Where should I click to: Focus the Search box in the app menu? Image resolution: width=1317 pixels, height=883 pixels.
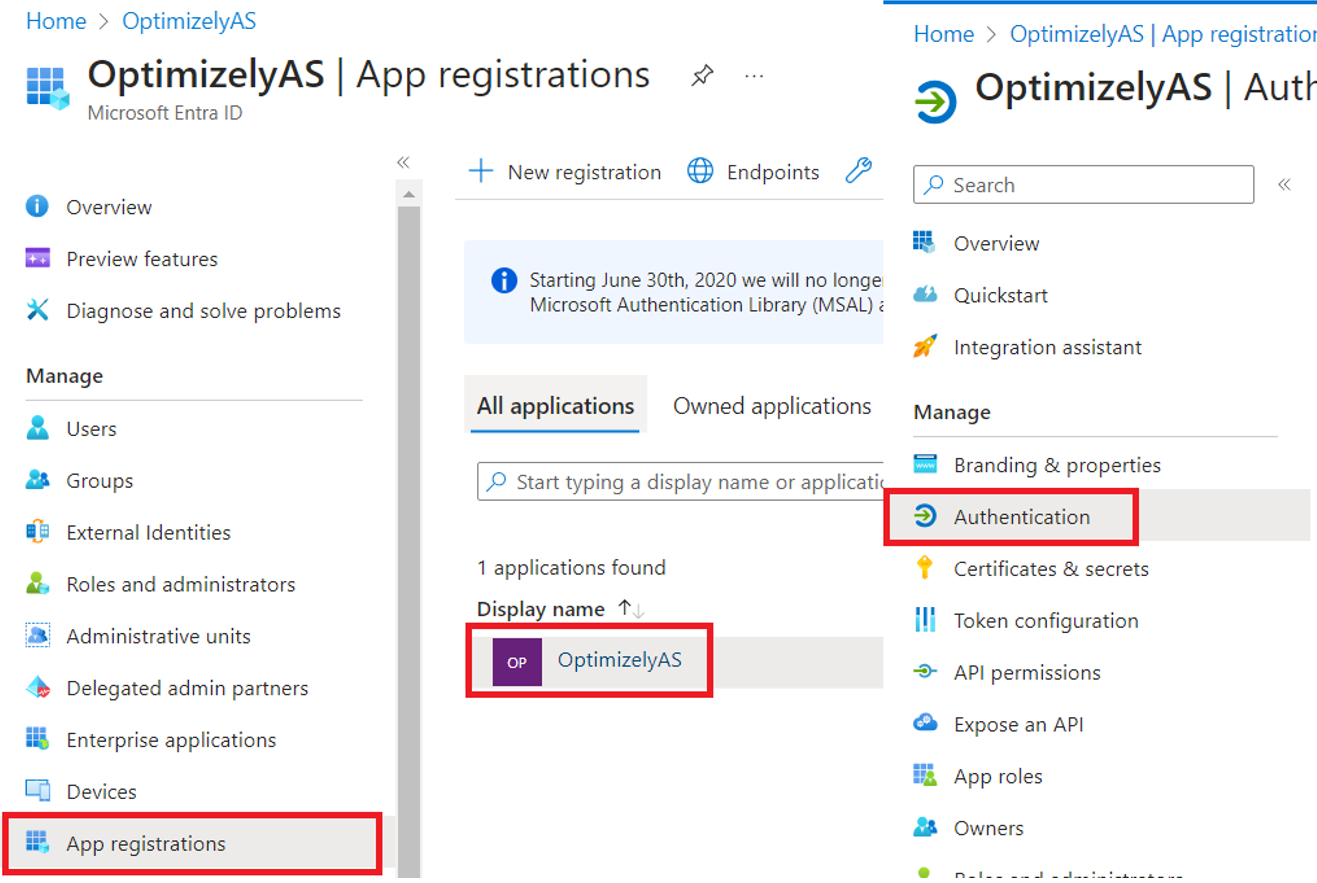1083,185
